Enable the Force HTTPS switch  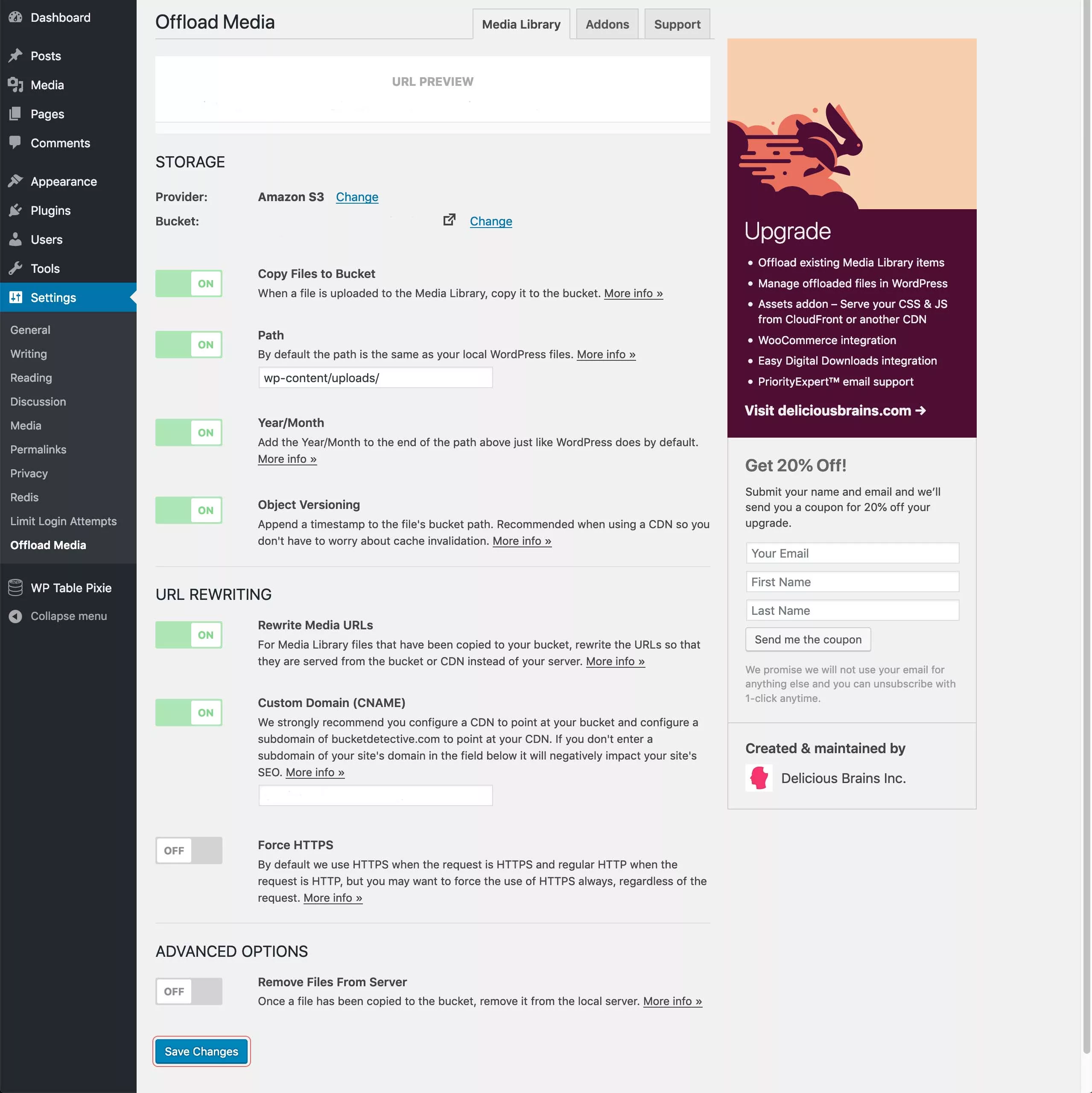pos(188,850)
